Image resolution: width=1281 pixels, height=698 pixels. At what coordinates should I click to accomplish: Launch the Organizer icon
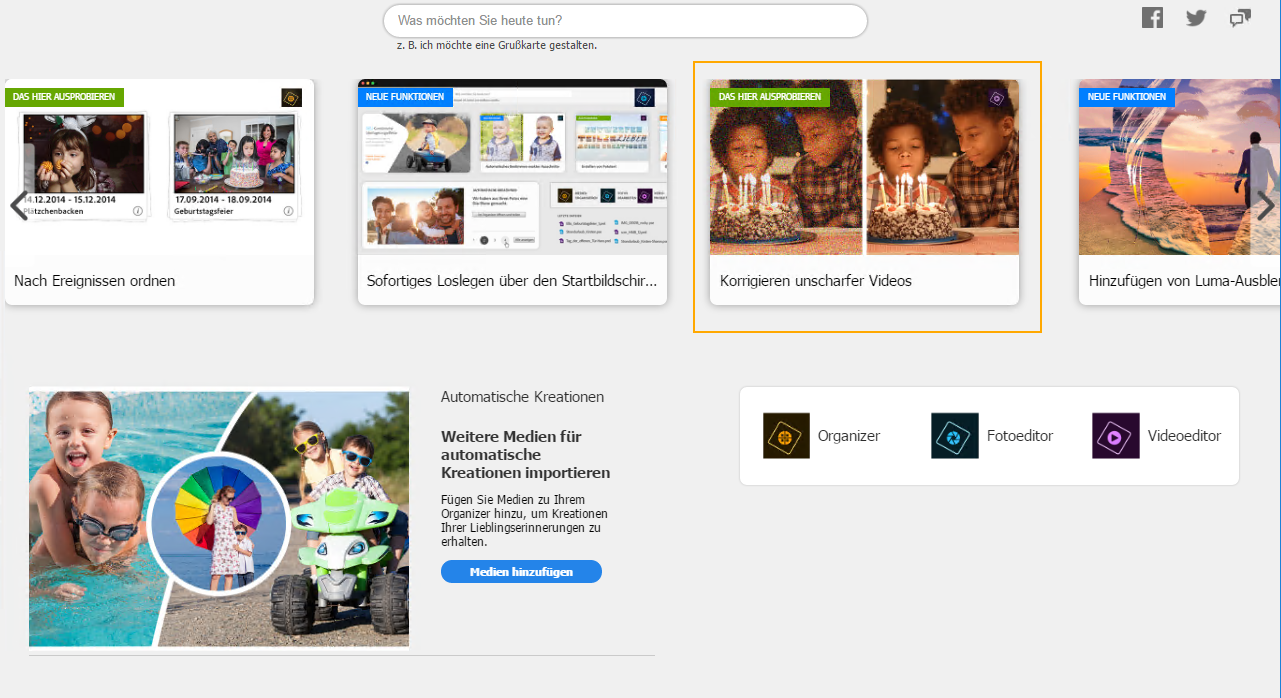tap(786, 436)
